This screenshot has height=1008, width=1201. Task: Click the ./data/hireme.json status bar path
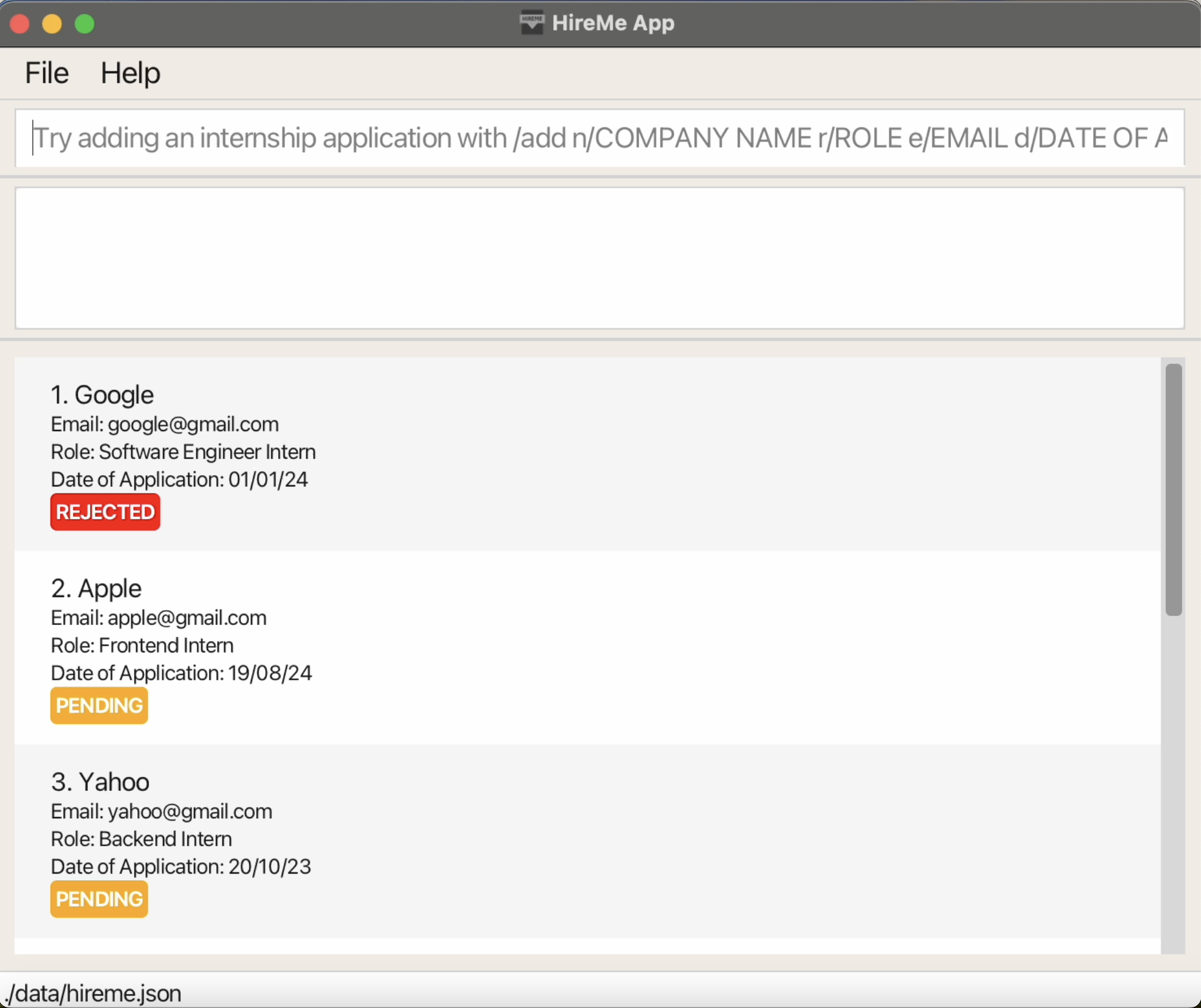tap(93, 994)
